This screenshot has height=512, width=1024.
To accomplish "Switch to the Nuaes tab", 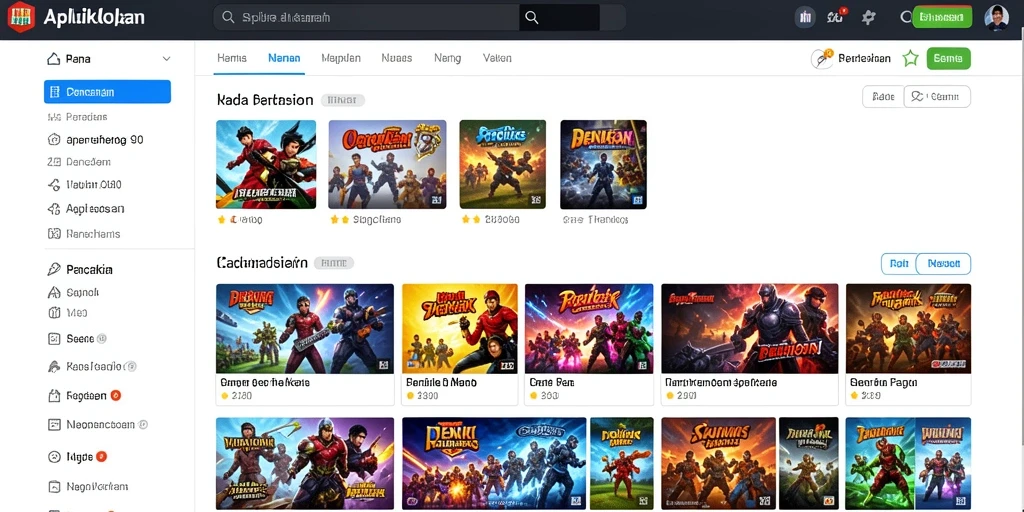I will tap(396, 58).
